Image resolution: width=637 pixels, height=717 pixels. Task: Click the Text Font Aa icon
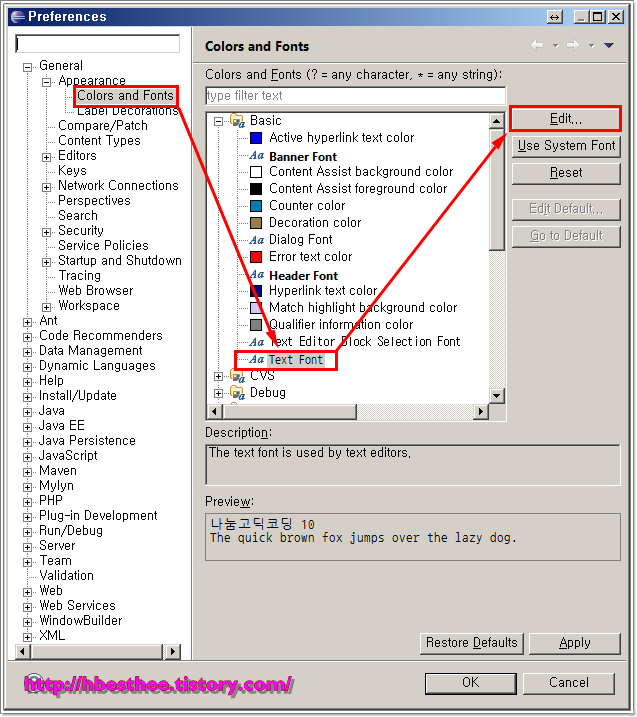pos(257,359)
